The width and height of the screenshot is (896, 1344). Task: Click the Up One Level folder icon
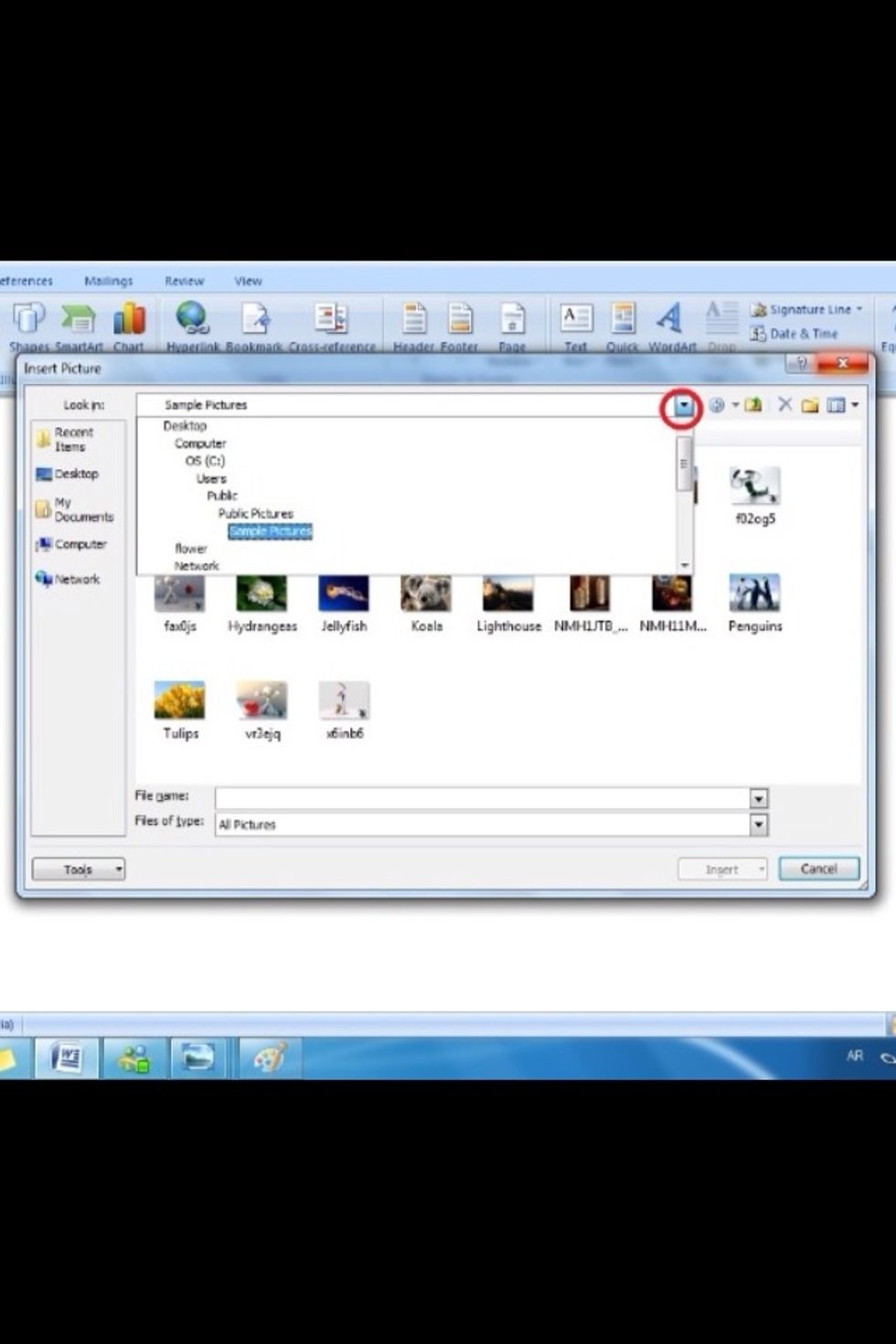[x=752, y=405]
